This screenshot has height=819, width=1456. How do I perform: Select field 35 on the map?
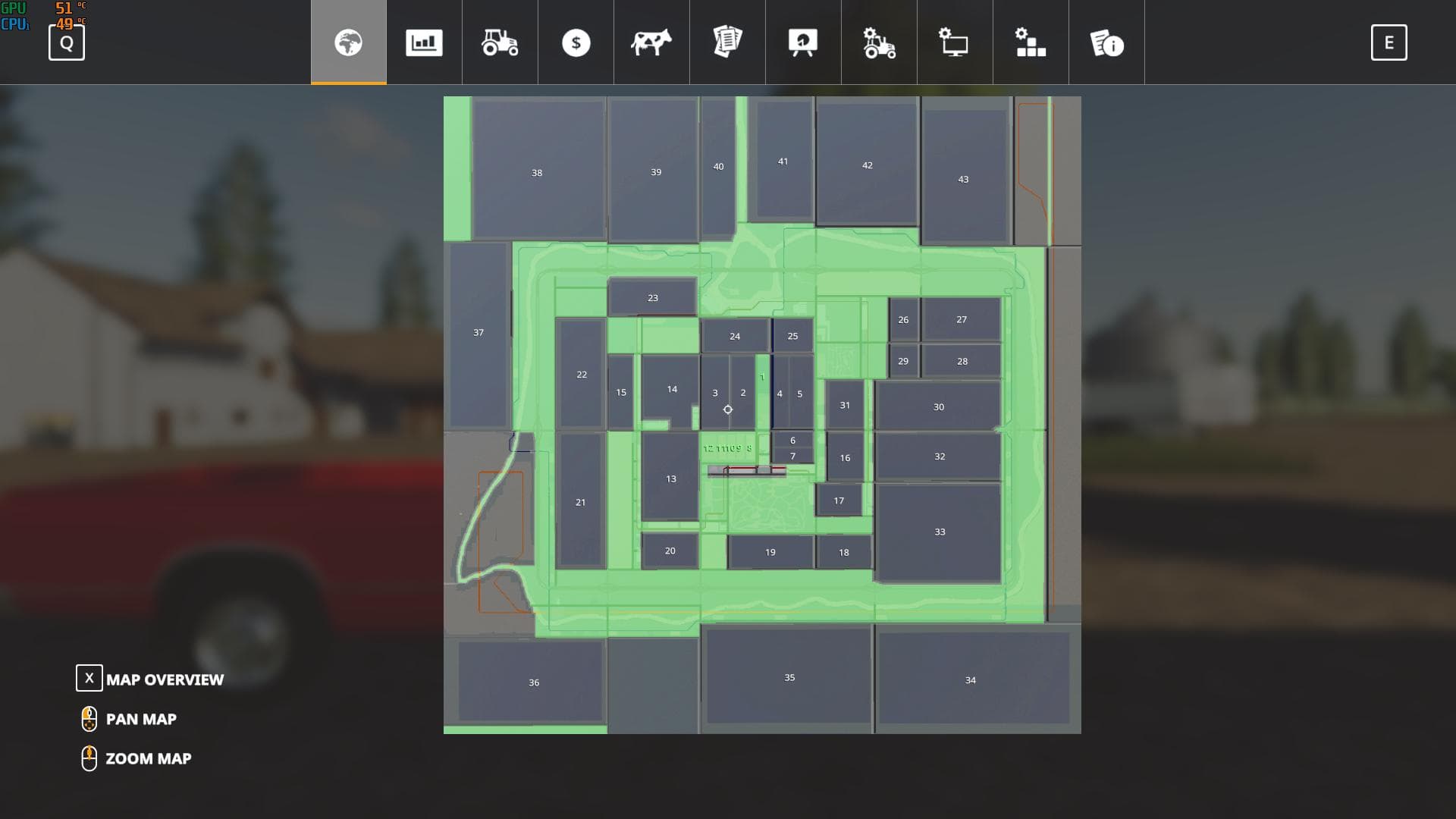pyautogui.click(x=789, y=676)
